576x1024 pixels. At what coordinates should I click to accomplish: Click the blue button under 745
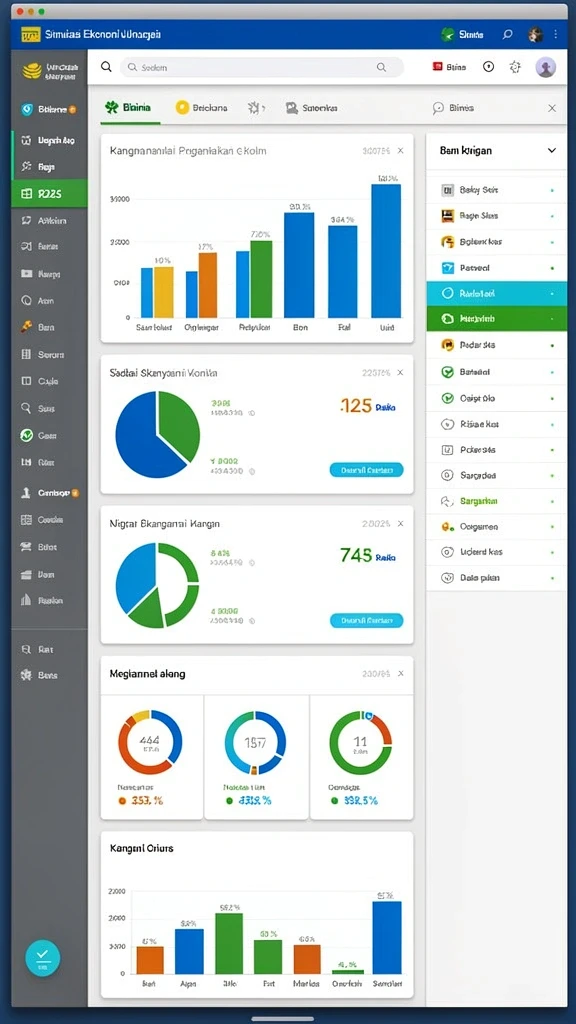pos(366,620)
